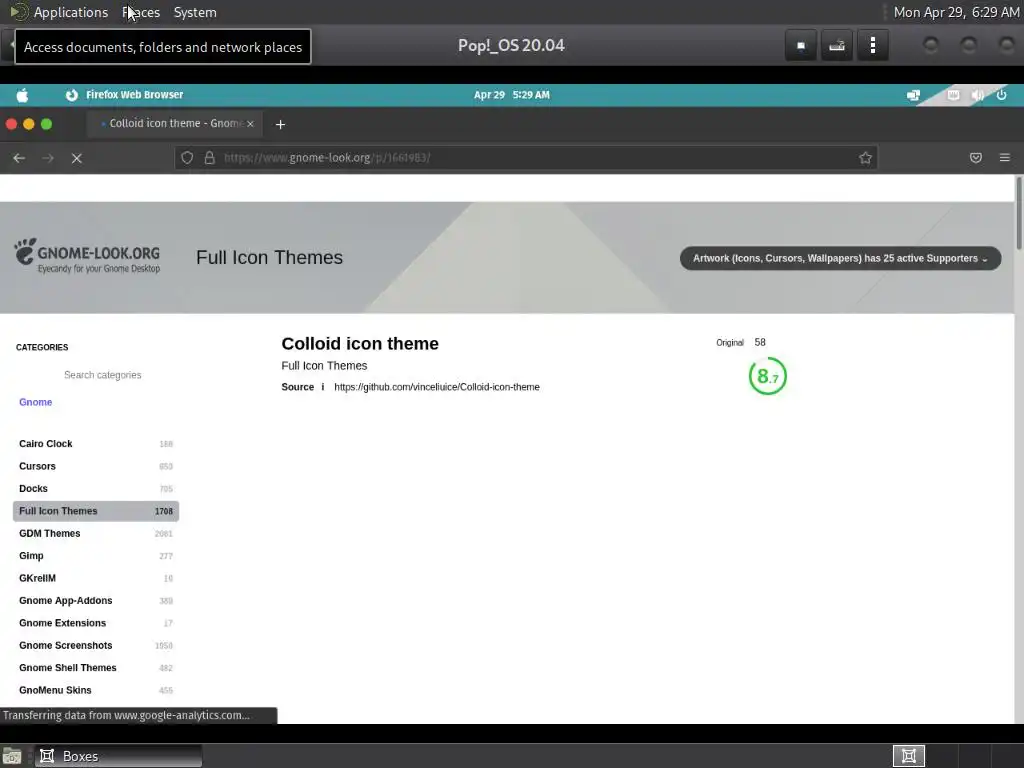The height and width of the screenshot is (768, 1024).
Task: Open the Colloid GitHub source link
Action: click(437, 387)
